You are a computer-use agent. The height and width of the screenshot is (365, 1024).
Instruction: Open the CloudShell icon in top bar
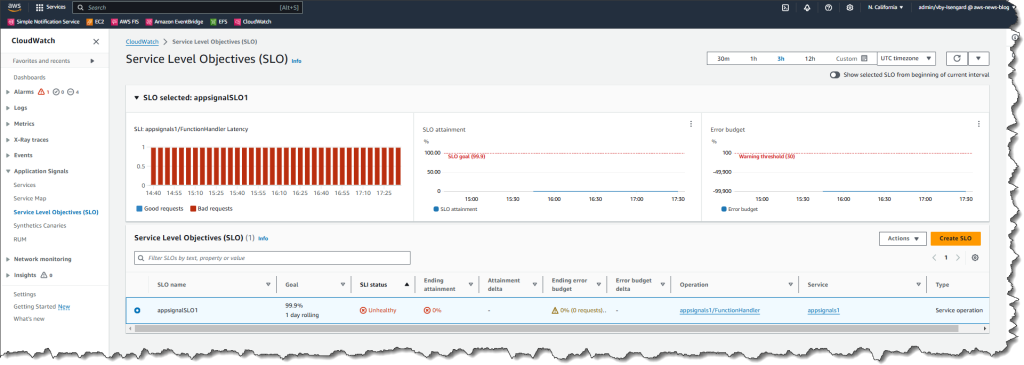(x=786, y=8)
